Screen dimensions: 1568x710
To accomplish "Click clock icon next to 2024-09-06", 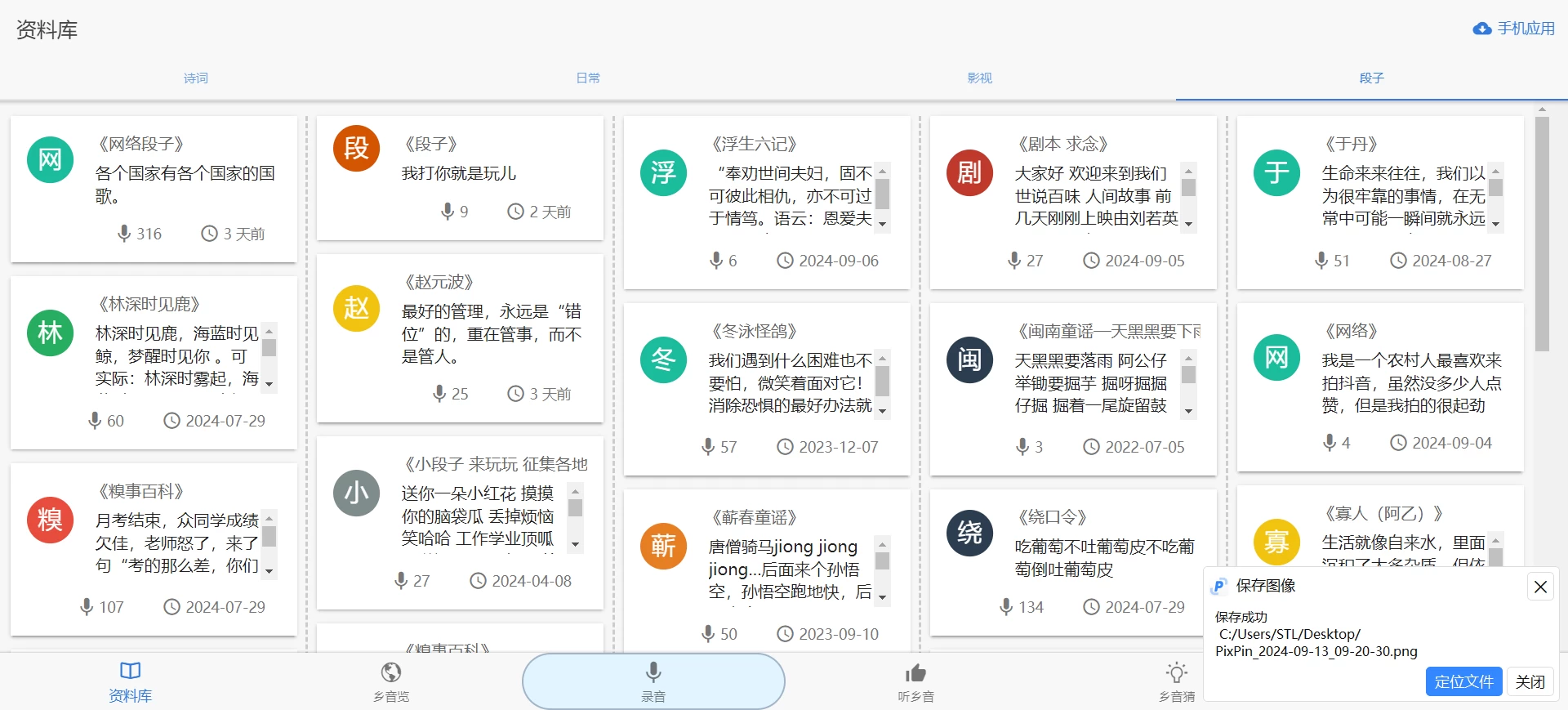I will pyautogui.click(x=785, y=261).
